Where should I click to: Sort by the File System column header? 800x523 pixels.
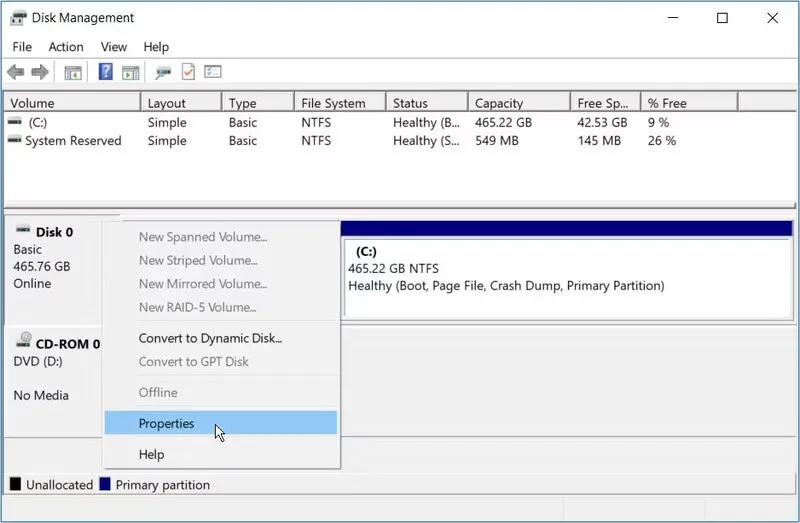[x=333, y=103]
